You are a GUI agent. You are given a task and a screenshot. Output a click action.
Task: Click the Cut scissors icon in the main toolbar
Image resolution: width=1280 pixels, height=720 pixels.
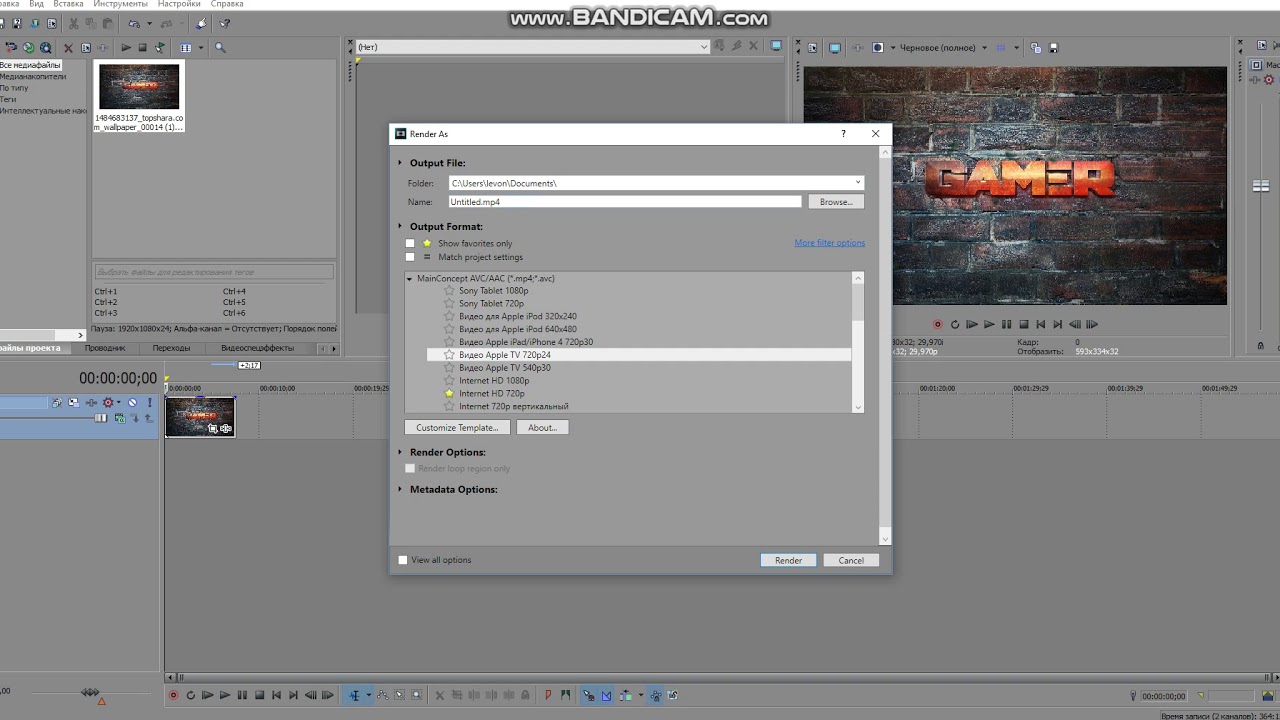(x=74, y=23)
